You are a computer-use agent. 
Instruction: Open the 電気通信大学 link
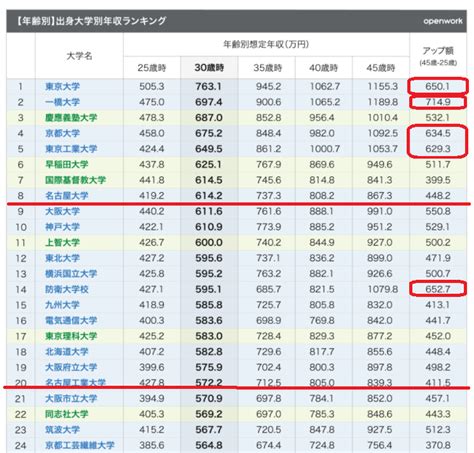71,321
